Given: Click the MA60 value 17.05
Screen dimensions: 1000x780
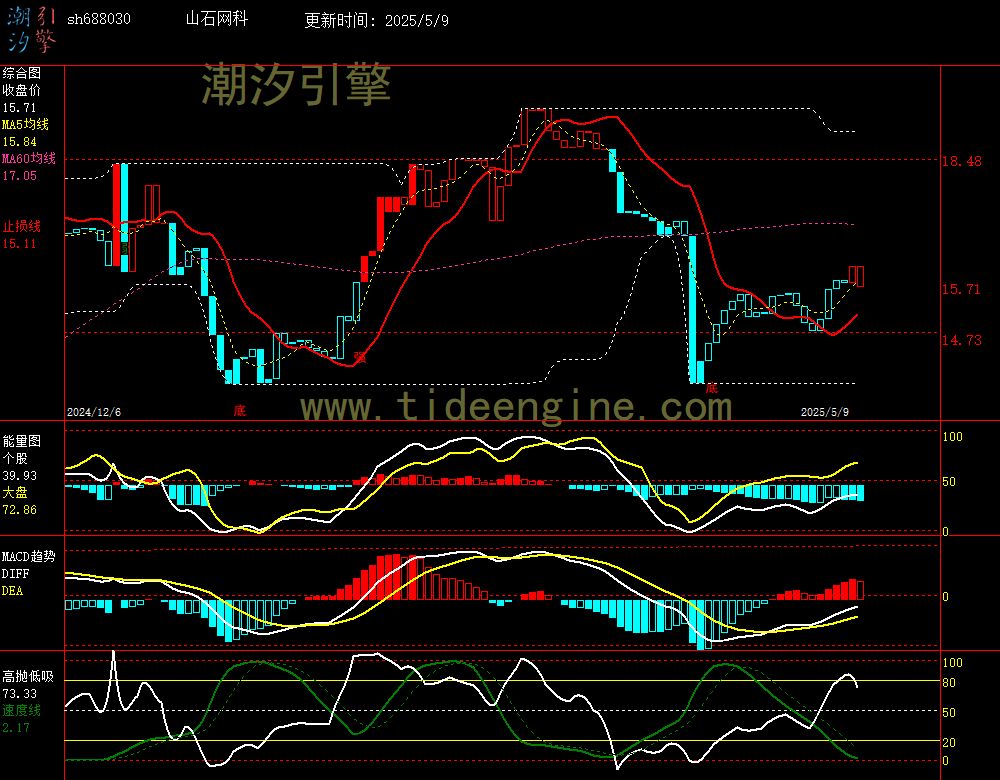Looking at the screenshot, I should [19, 175].
